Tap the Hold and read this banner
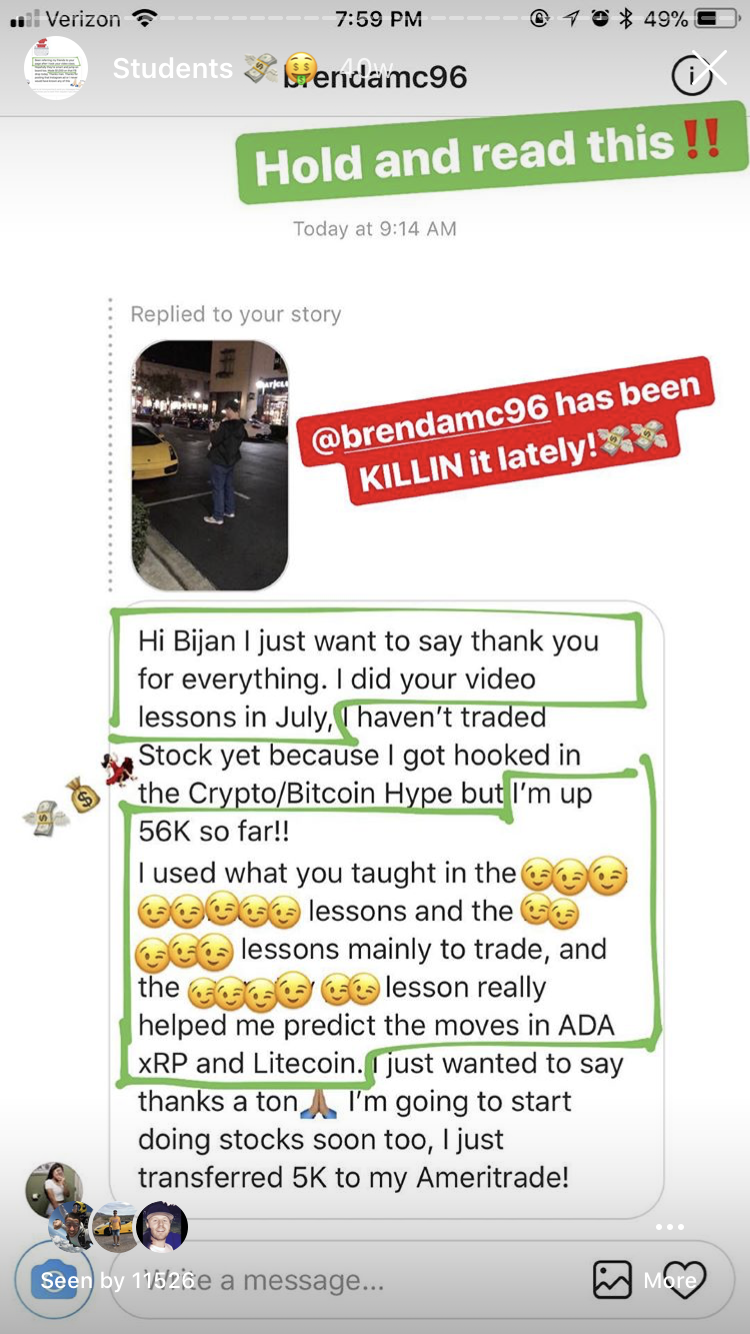 pos(492,153)
